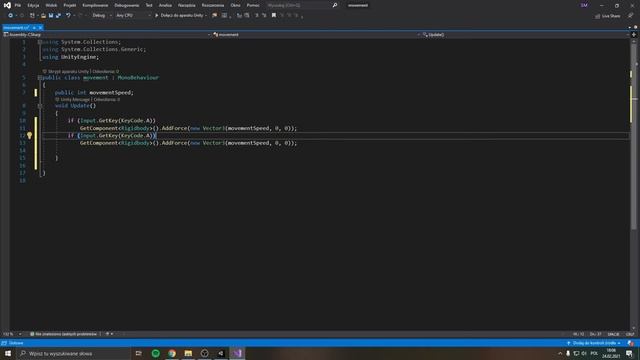
Task: Click the 'Gotowe' status bar text
Action: pyautogui.click(x=16, y=343)
